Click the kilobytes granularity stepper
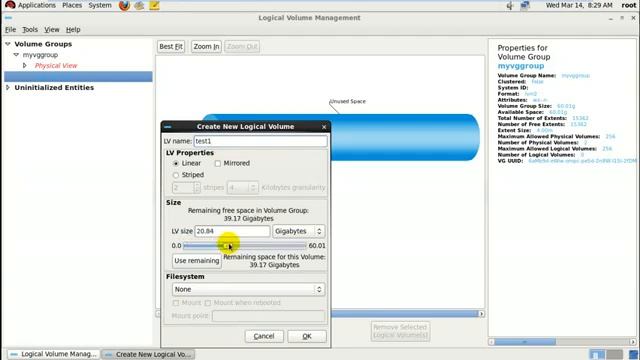Screen dimensions: 640x360 tap(253, 187)
